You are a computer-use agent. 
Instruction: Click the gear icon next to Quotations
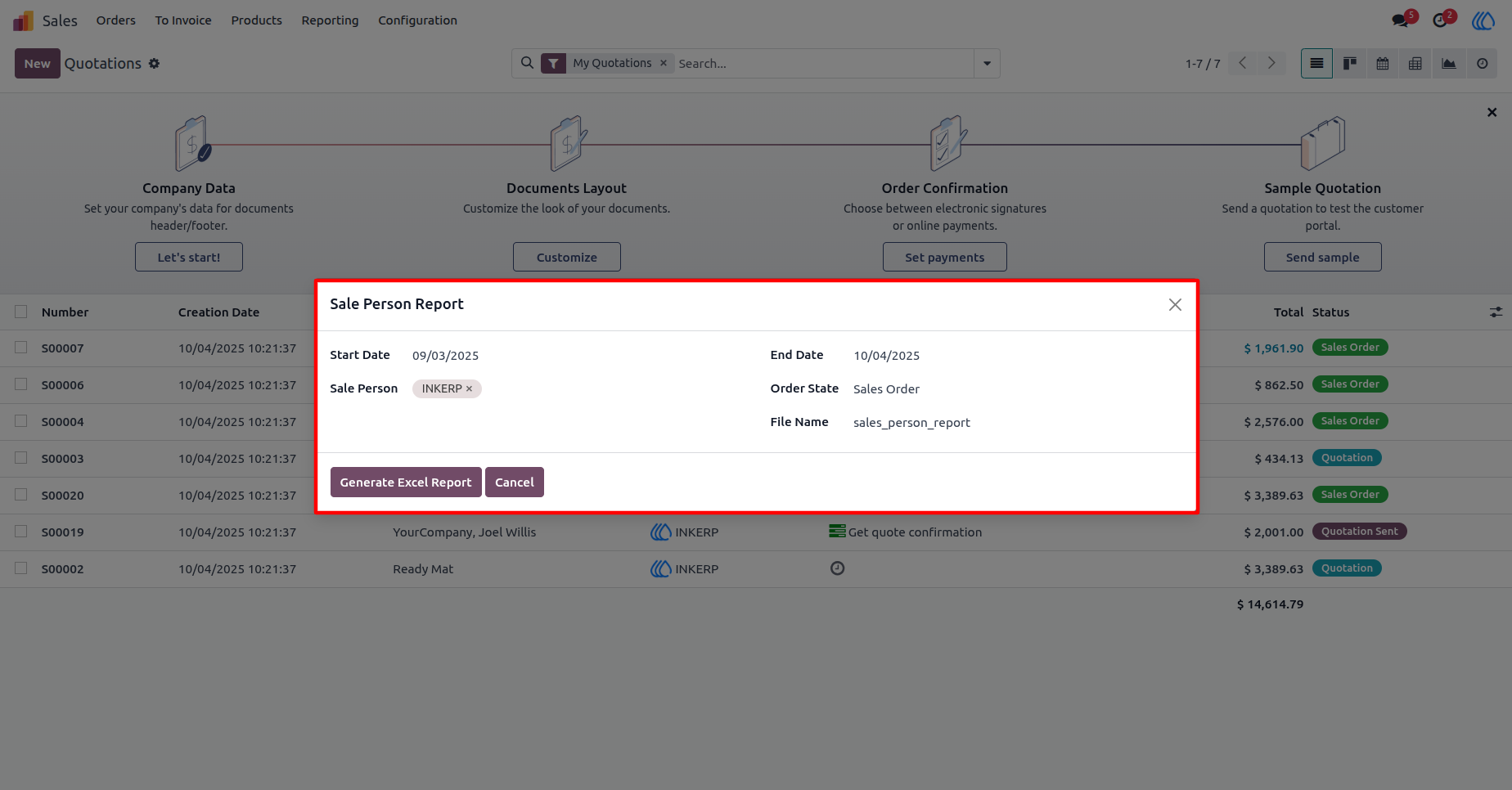(154, 64)
